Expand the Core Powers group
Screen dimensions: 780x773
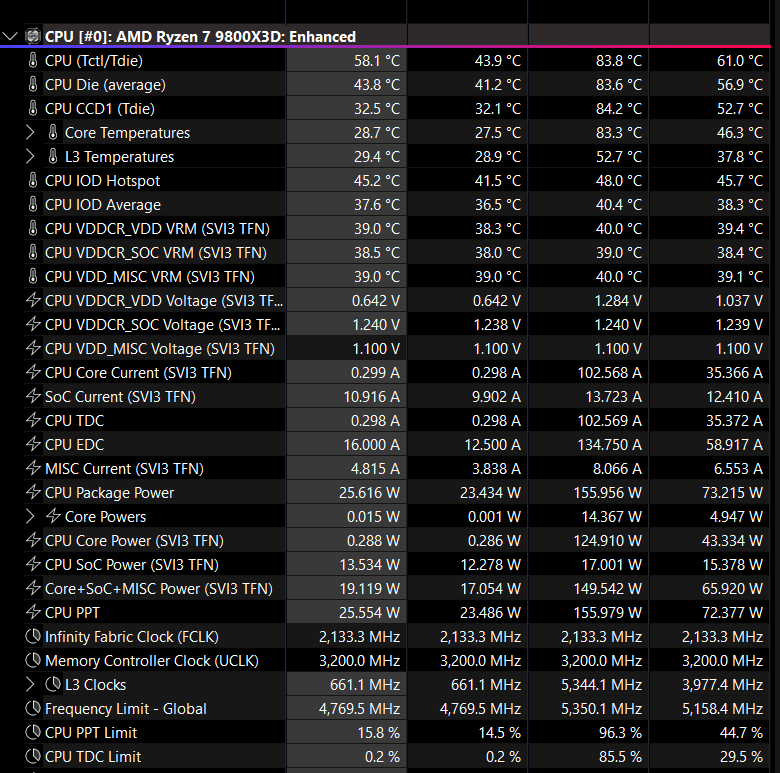[x=30, y=516]
